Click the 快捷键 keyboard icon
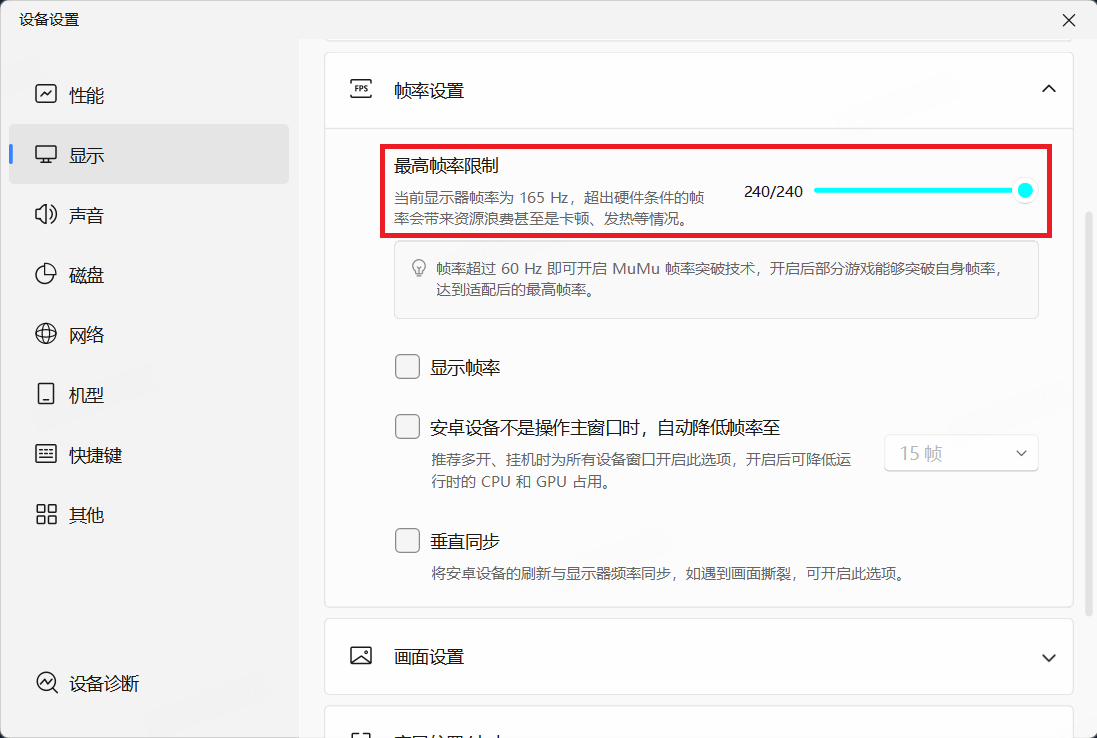The image size is (1097, 738). [46, 454]
